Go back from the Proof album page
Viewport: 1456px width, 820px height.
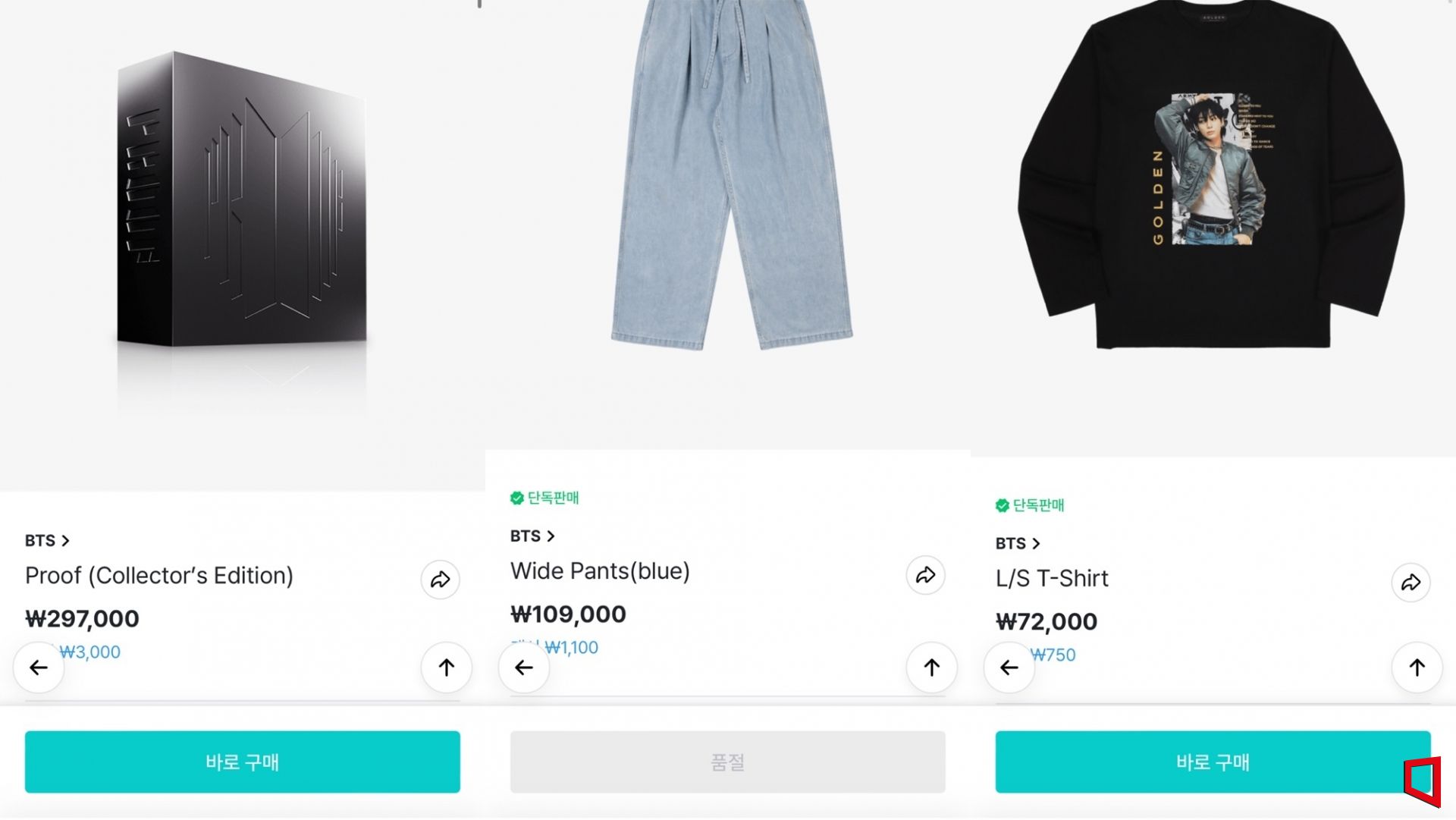(x=39, y=668)
